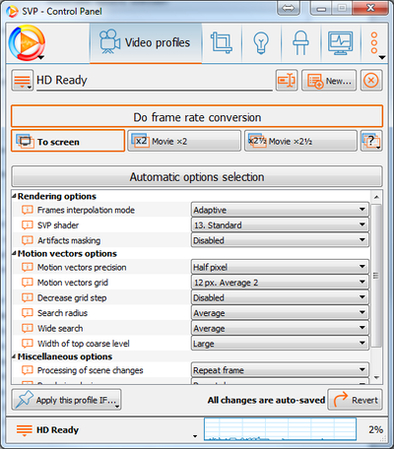Open the Wide search dropdown

(280, 328)
